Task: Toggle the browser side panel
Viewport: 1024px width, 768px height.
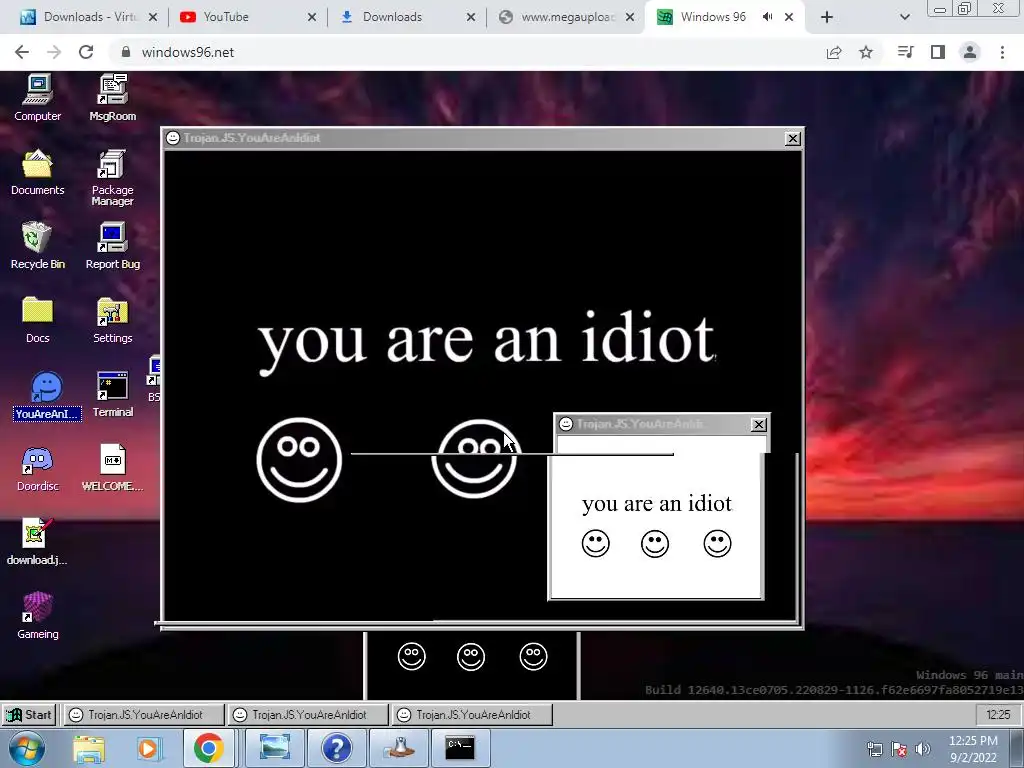Action: pyautogui.click(x=938, y=52)
